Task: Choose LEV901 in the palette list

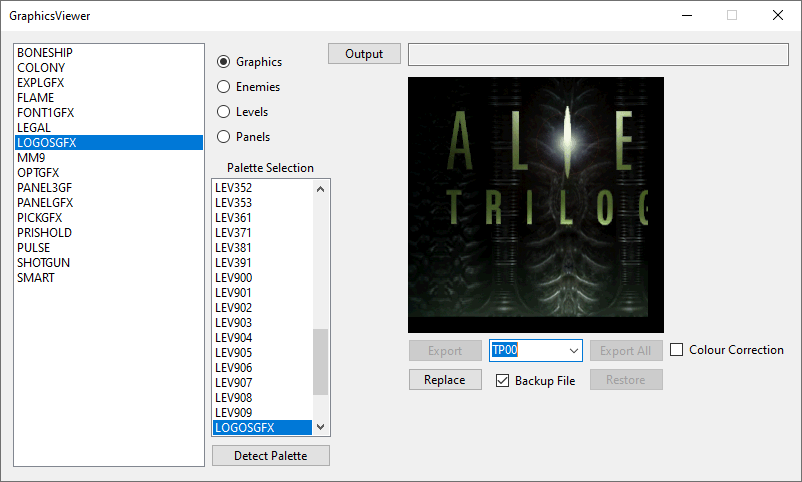Action: pyautogui.click(x=262, y=293)
